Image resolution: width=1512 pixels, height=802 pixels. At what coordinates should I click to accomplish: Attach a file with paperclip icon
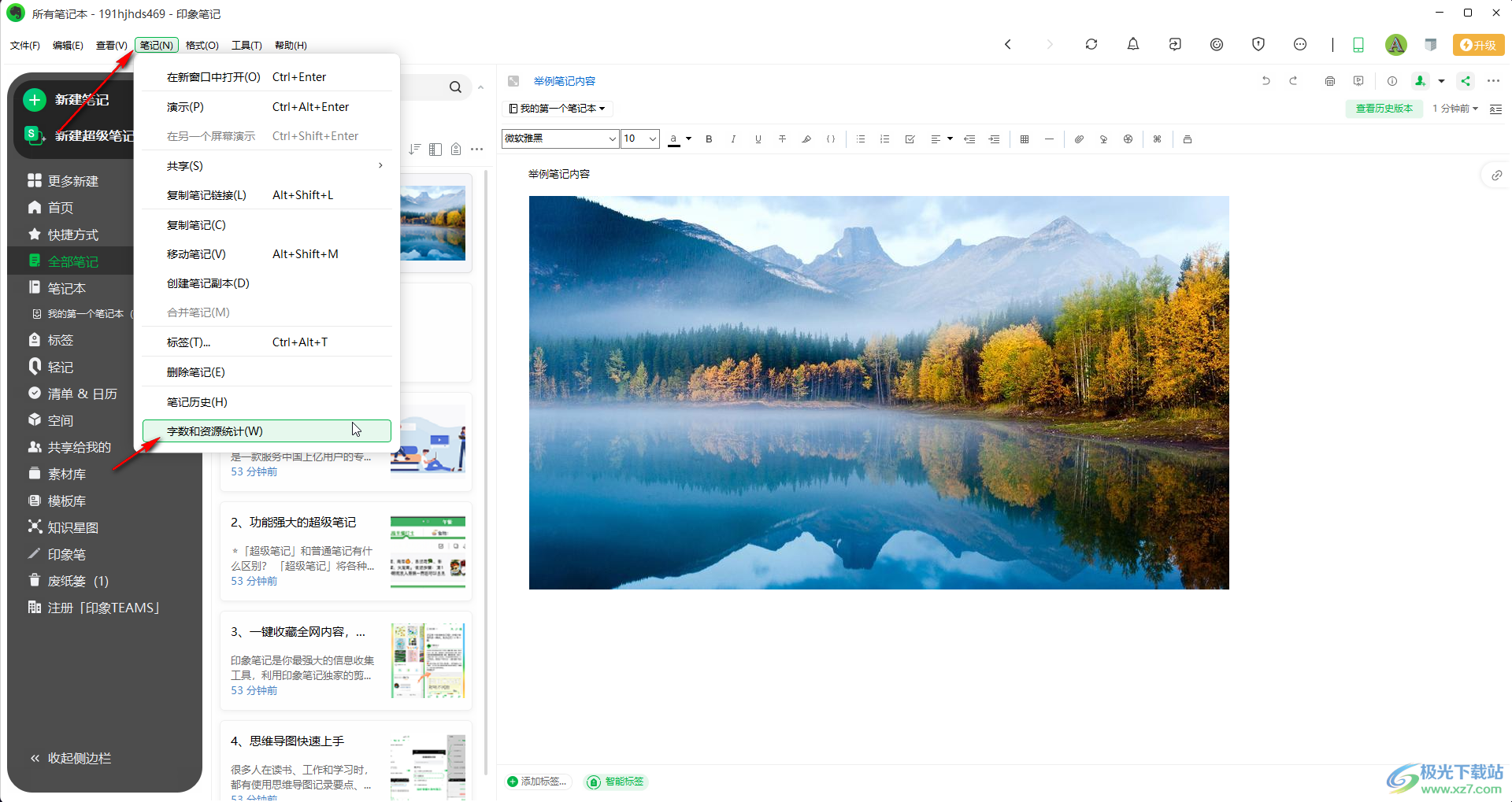pos(1079,139)
